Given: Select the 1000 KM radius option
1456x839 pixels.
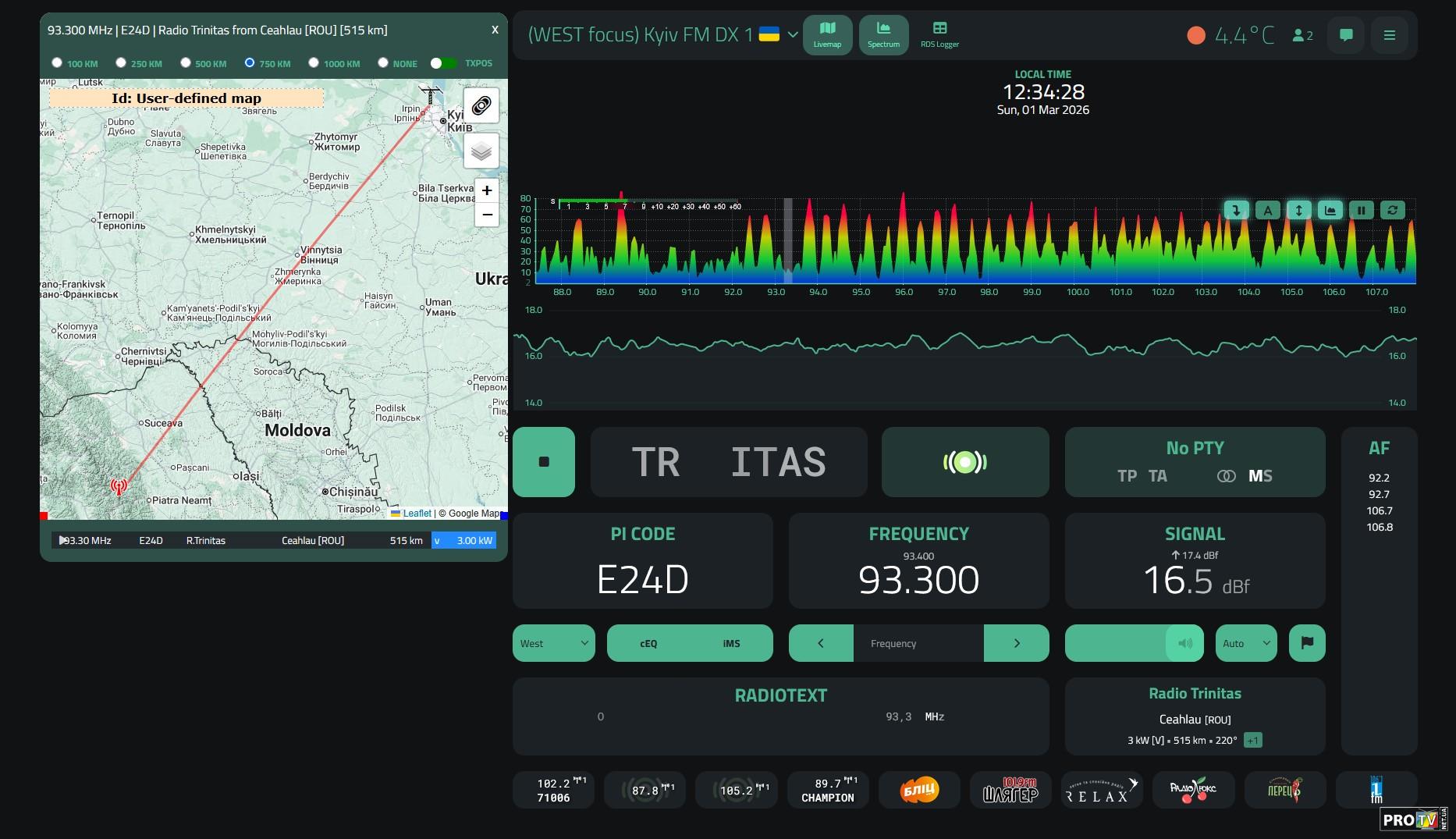Looking at the screenshot, I should pos(314,62).
